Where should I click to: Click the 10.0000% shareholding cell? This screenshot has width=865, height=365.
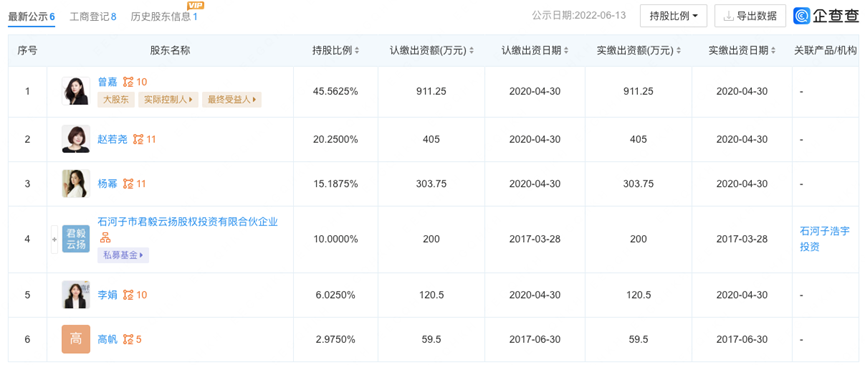[335, 239]
